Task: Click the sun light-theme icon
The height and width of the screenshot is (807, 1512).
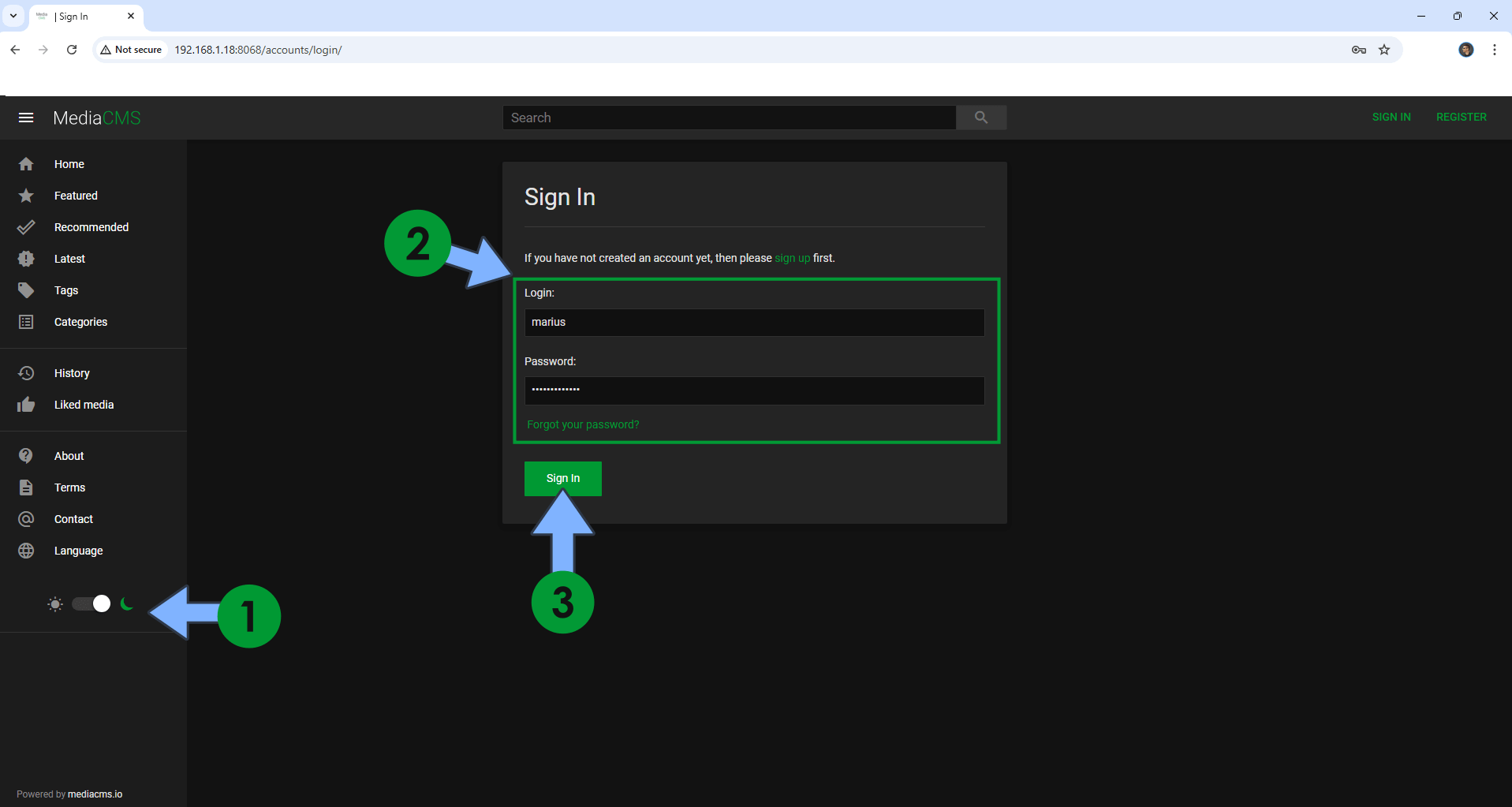Action: coord(55,604)
